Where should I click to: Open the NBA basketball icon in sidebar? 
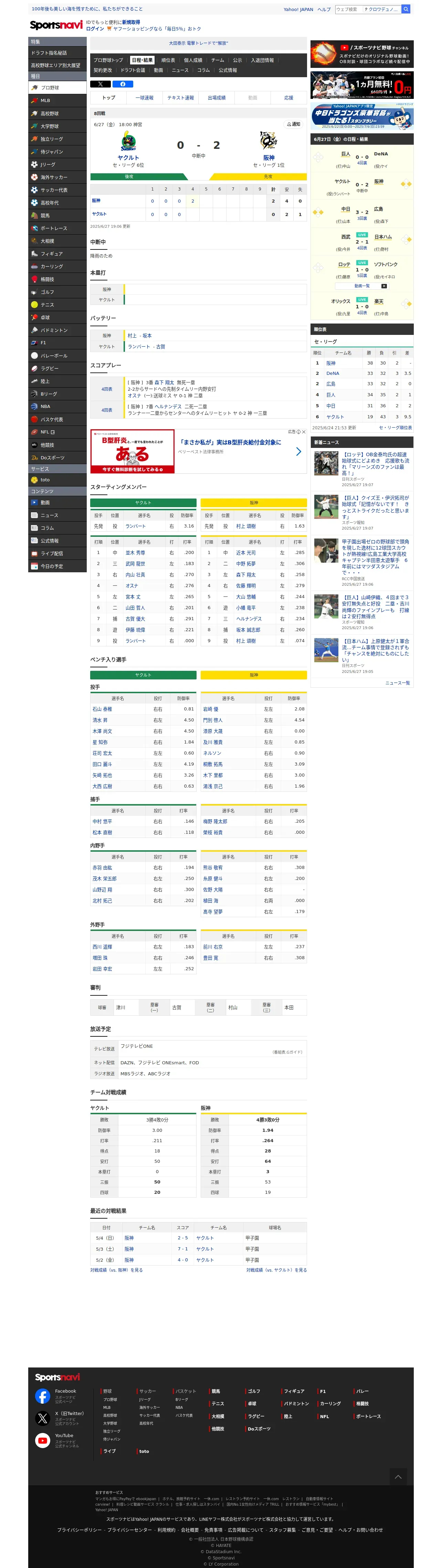coord(35,407)
